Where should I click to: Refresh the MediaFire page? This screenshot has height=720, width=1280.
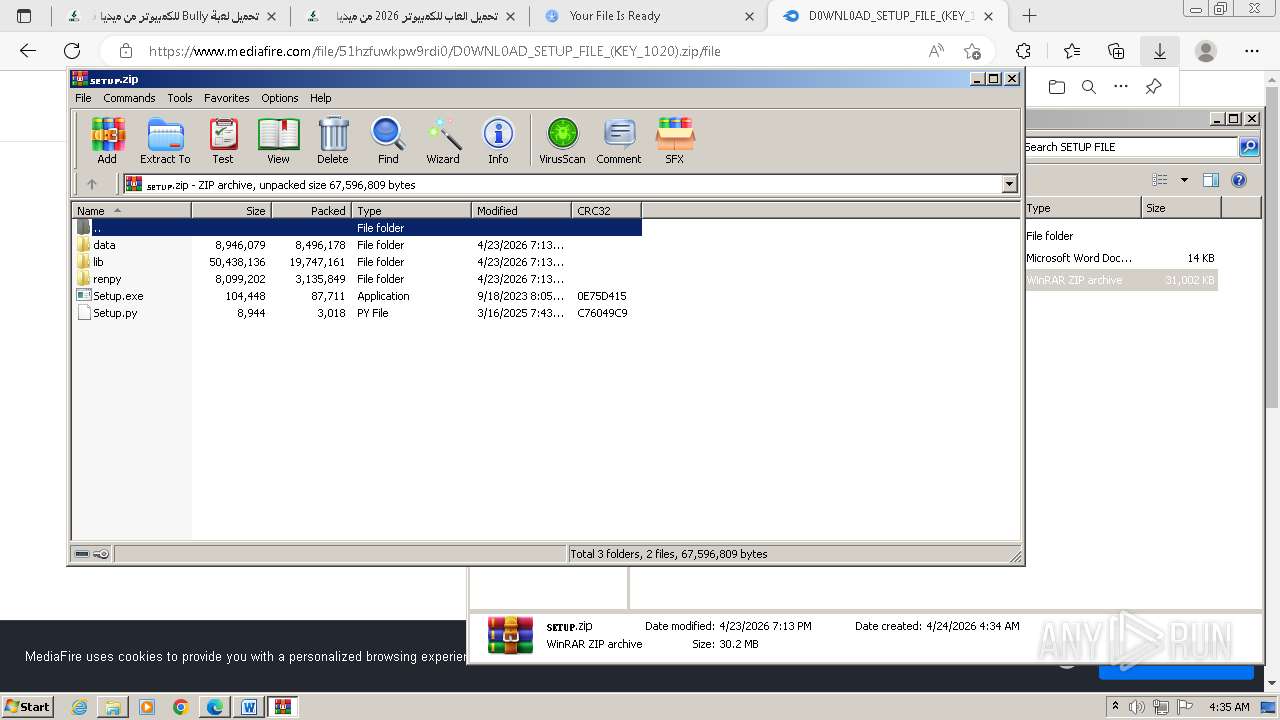coord(72,51)
